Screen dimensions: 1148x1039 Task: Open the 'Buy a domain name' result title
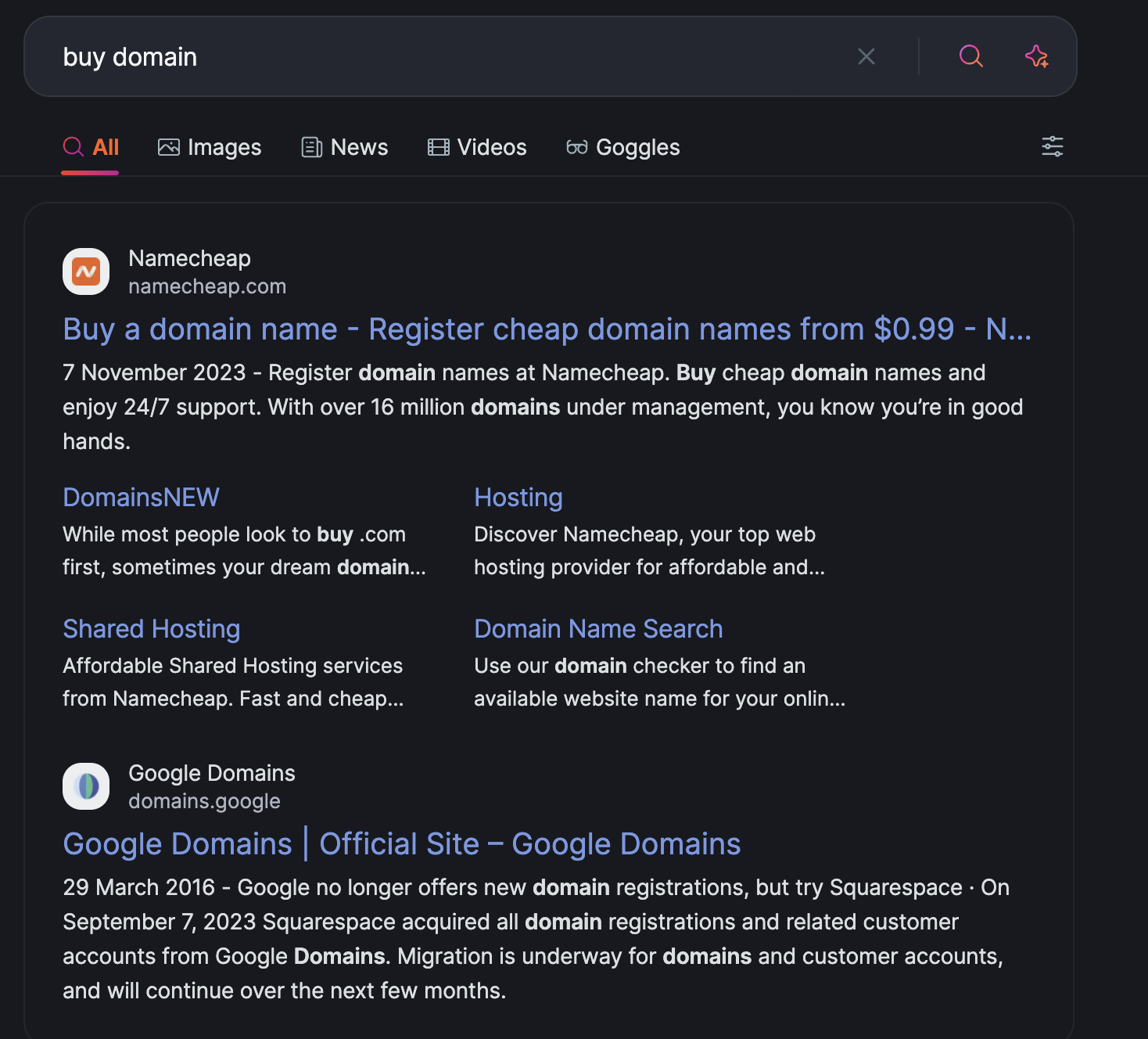(x=547, y=329)
